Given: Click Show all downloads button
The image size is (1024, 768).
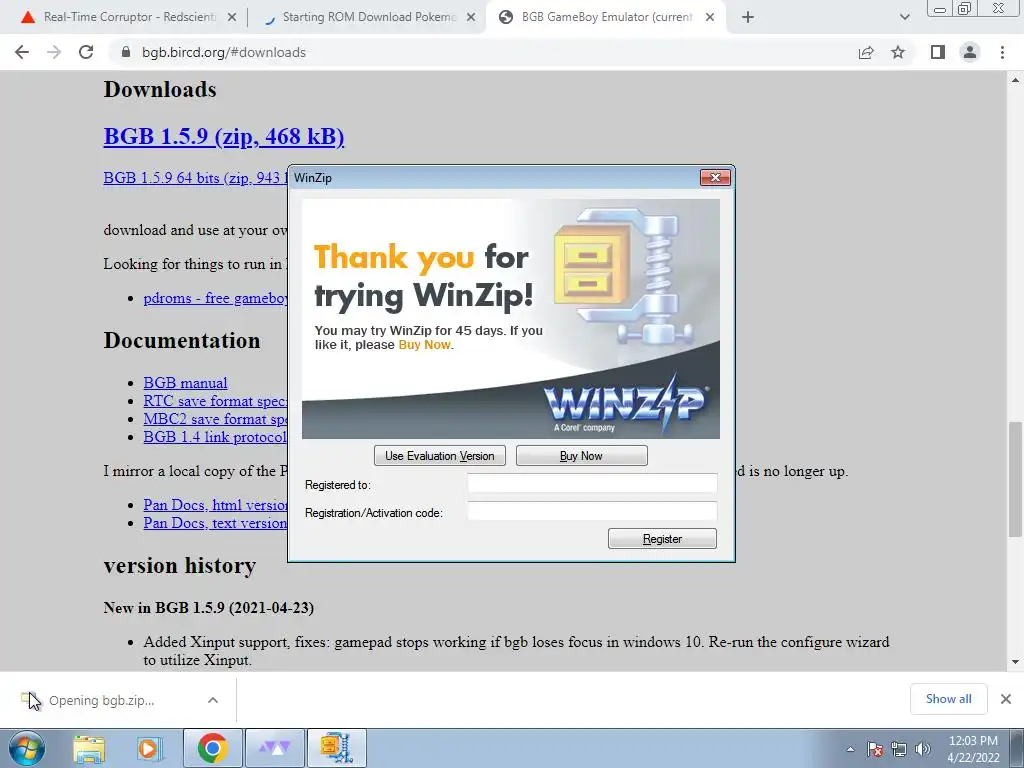Looking at the screenshot, I should (x=948, y=699).
